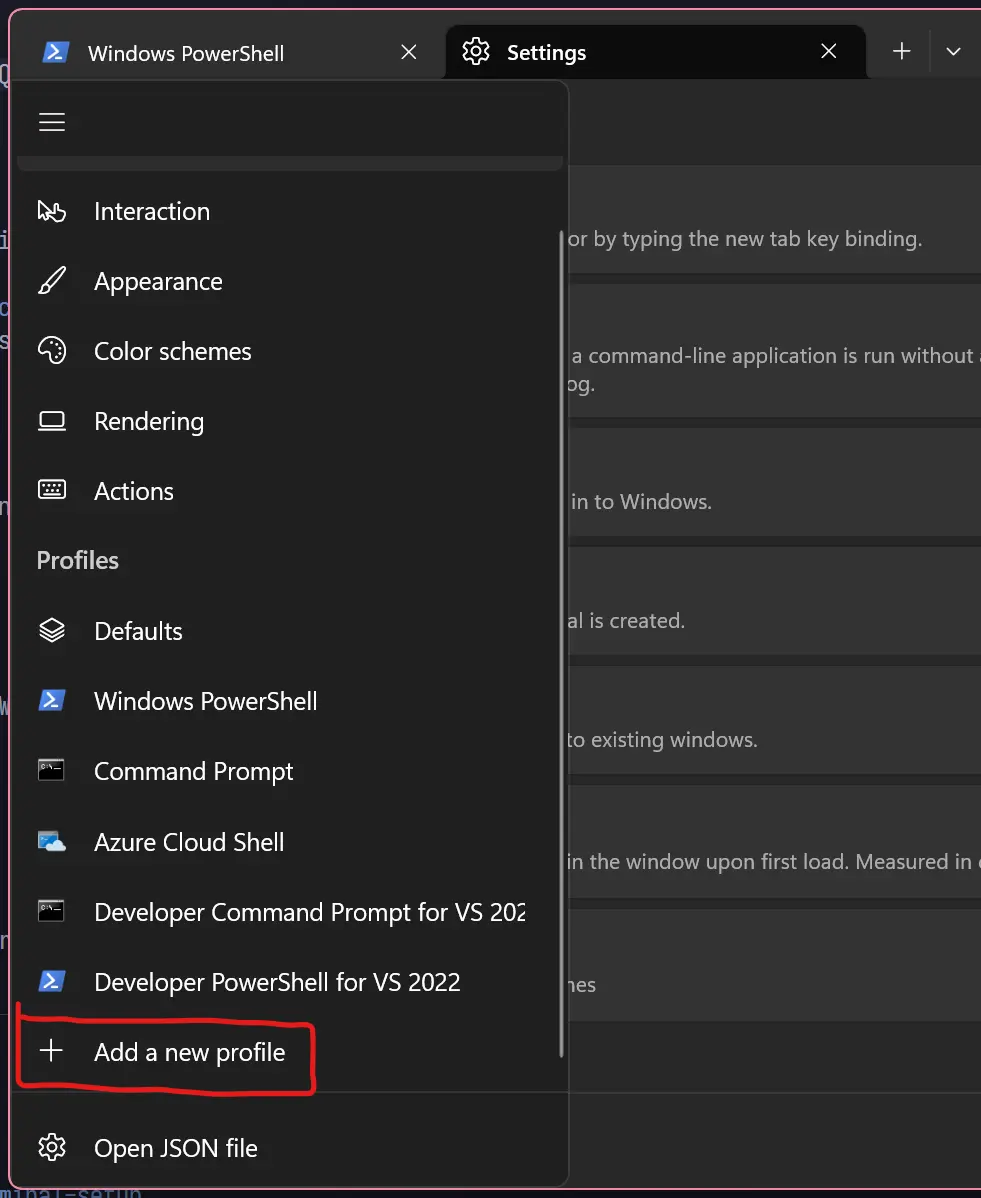Select the Defaults layers icon
This screenshot has height=1198, width=981.
52,631
